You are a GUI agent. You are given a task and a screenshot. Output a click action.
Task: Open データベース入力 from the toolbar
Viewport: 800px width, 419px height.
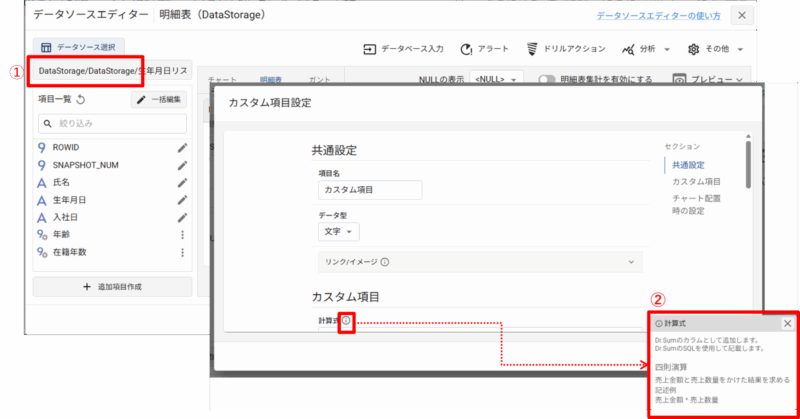(403, 48)
